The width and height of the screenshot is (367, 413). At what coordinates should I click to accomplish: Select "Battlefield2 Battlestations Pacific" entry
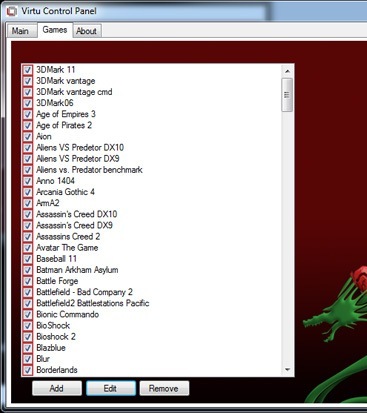pos(93,303)
